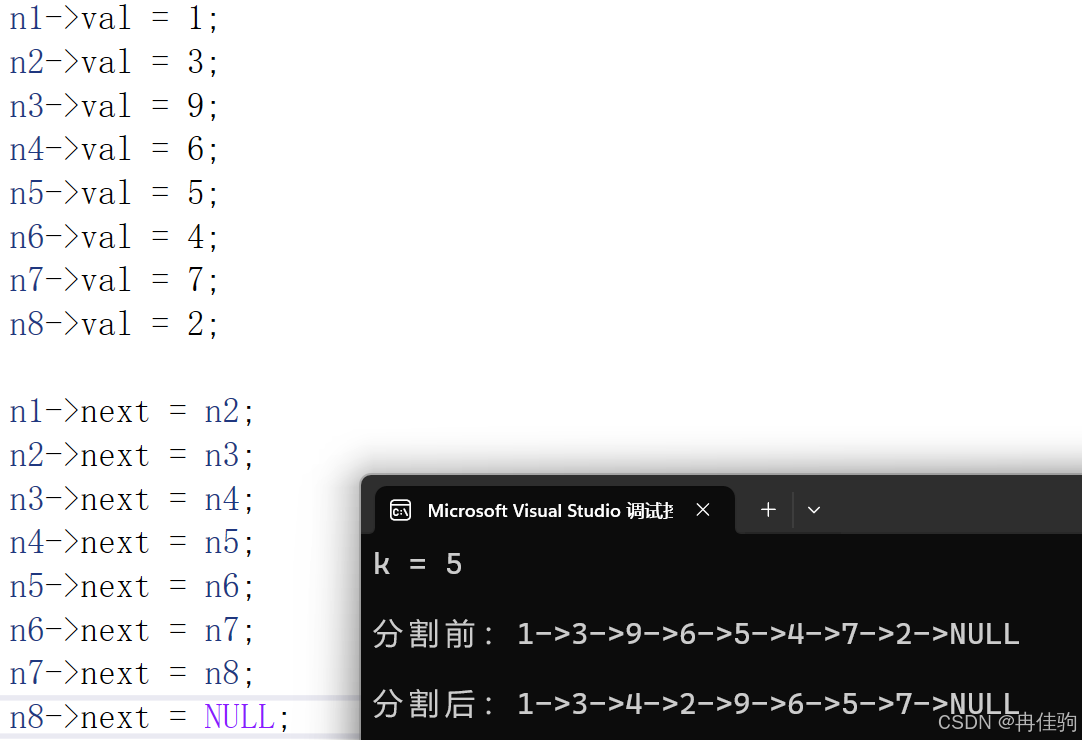Click the blank line between val and next blocks
This screenshot has height=740, width=1082.
pos(150,368)
